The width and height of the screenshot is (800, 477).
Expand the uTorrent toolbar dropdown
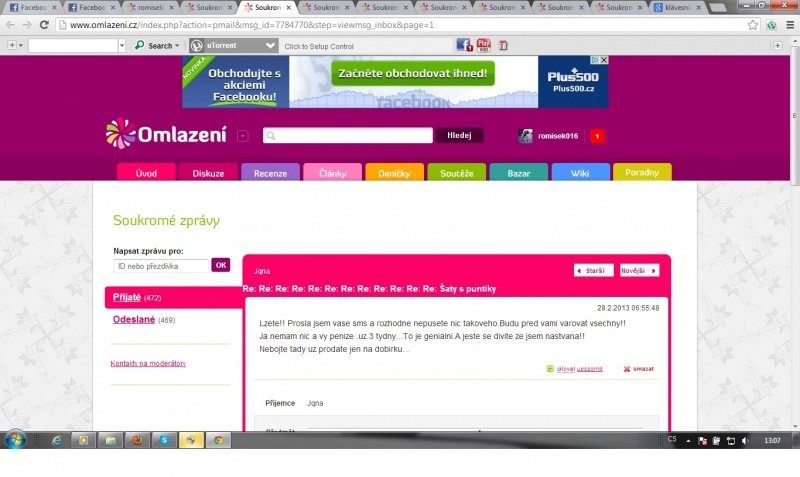tap(270, 45)
